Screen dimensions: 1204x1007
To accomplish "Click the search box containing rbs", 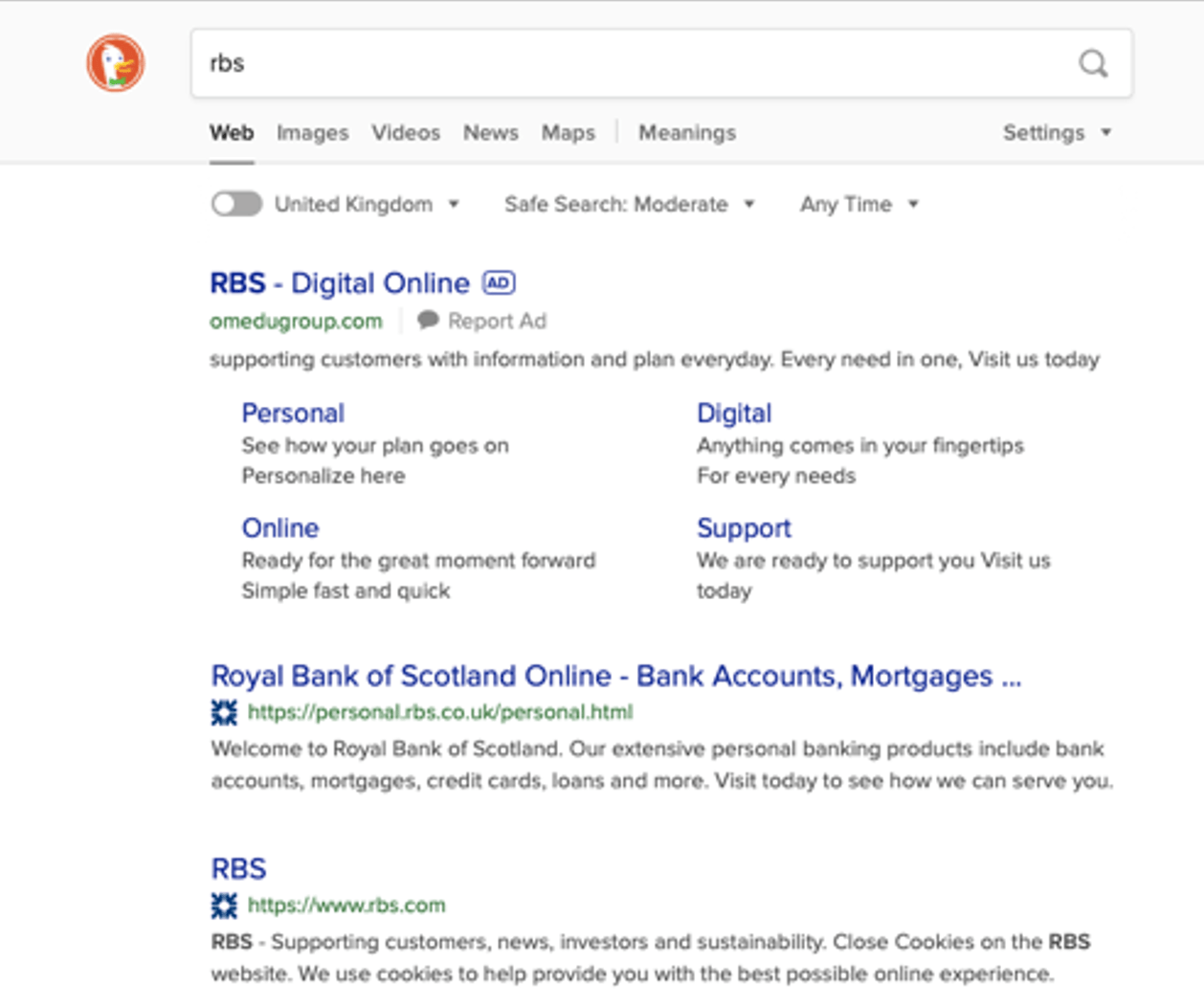I will 661,63.
